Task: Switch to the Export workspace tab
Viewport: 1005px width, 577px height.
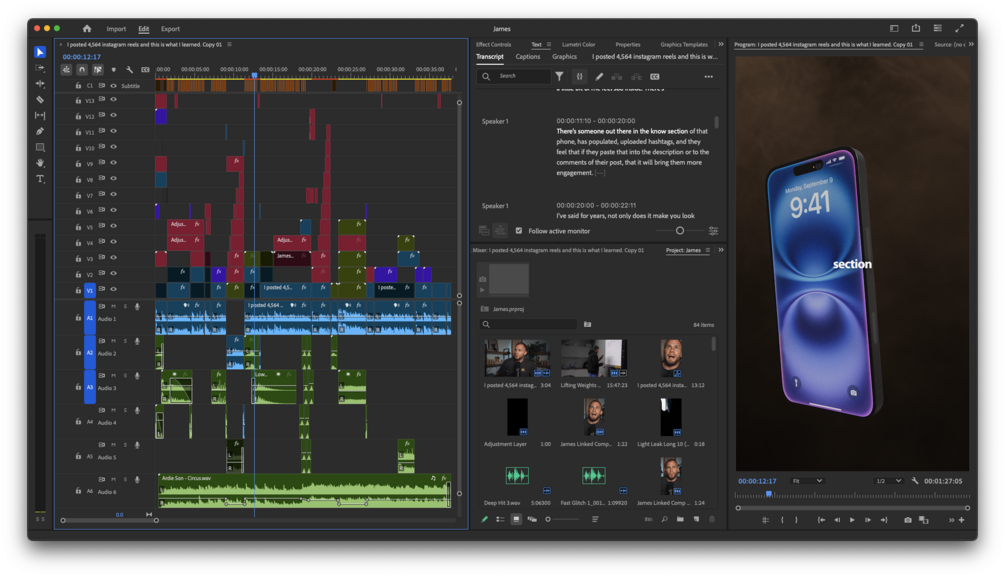Action: tap(170, 29)
